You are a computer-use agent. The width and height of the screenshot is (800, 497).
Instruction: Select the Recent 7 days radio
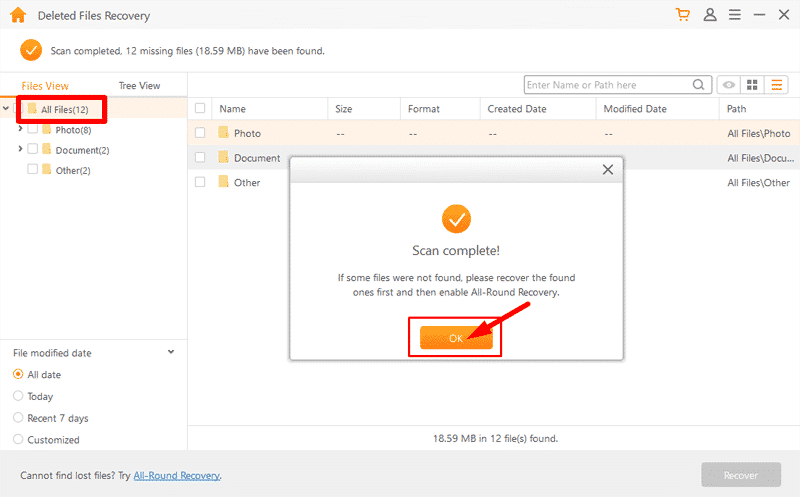[x=18, y=417]
